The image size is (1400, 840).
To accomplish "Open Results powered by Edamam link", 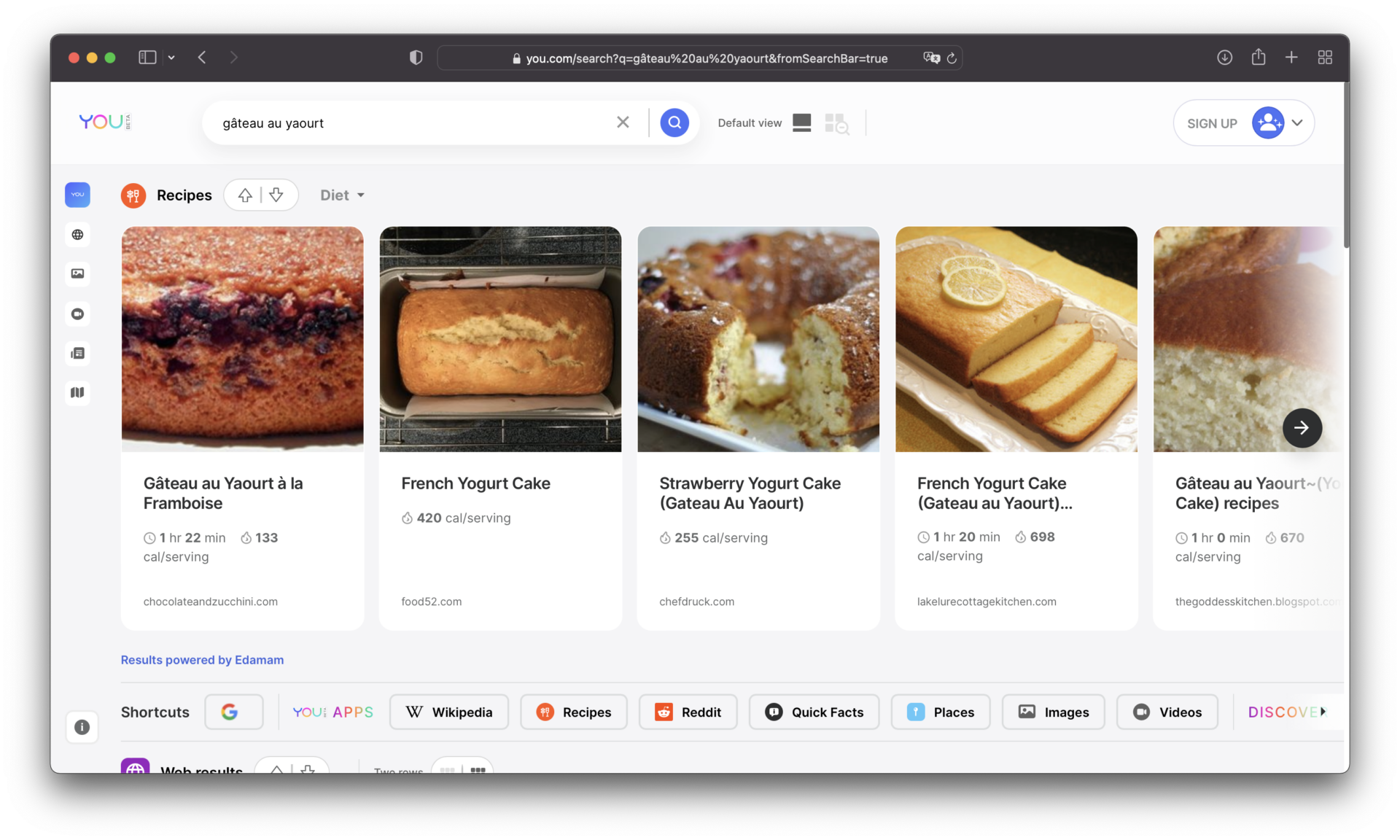I will coord(202,660).
